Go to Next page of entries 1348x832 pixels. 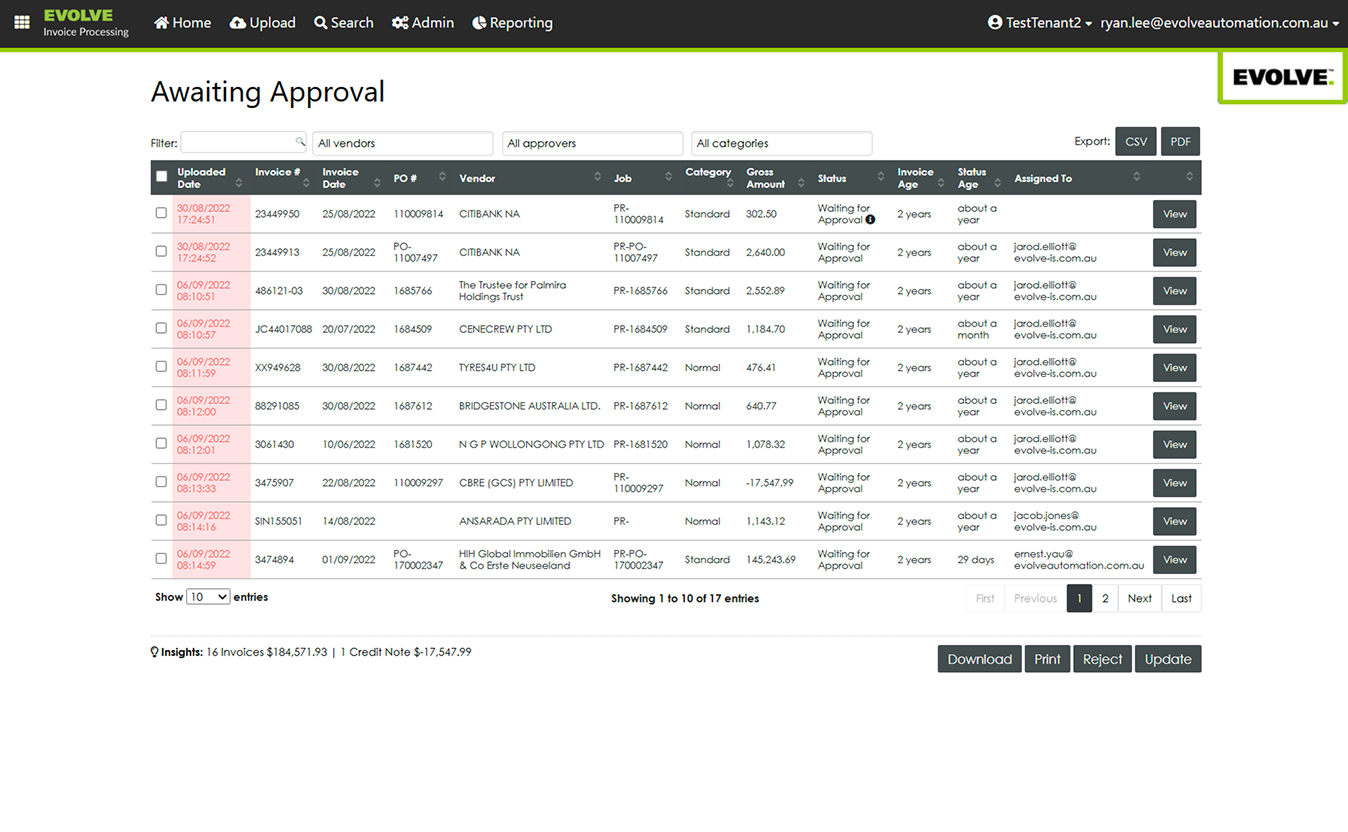coord(1140,598)
